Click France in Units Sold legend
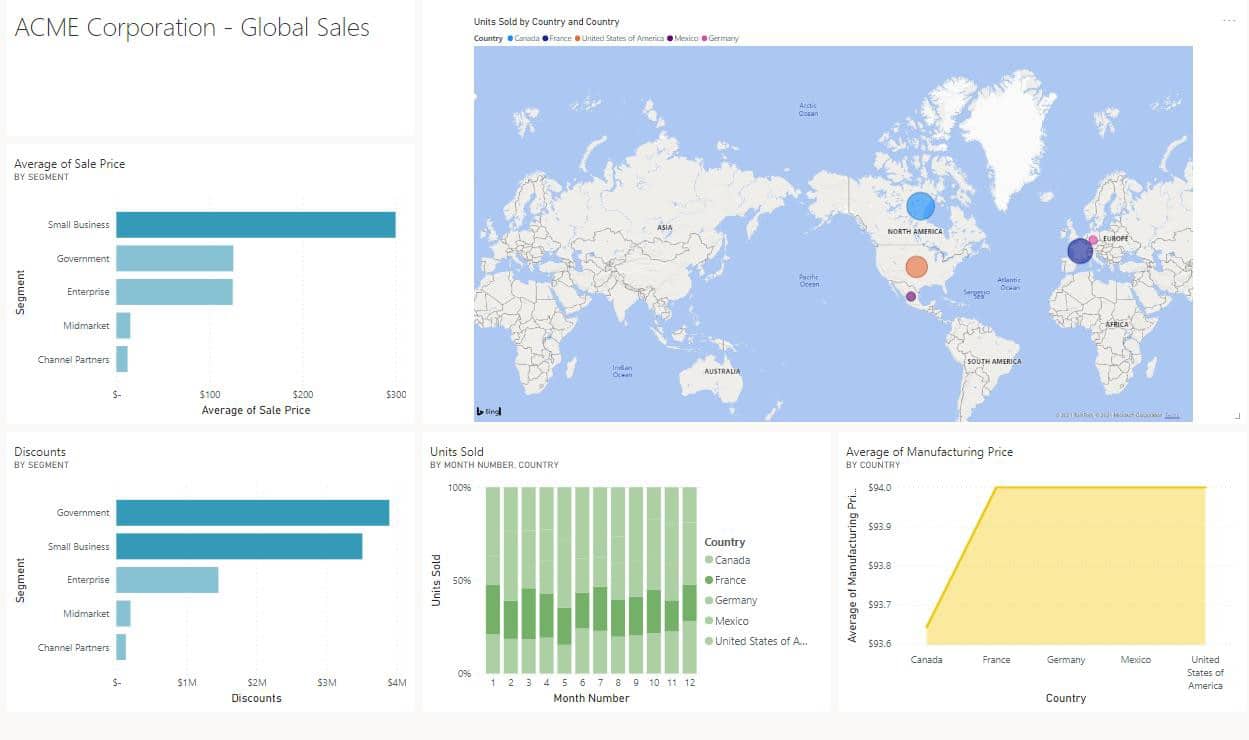Image resolution: width=1249 pixels, height=740 pixels. [x=725, y=580]
